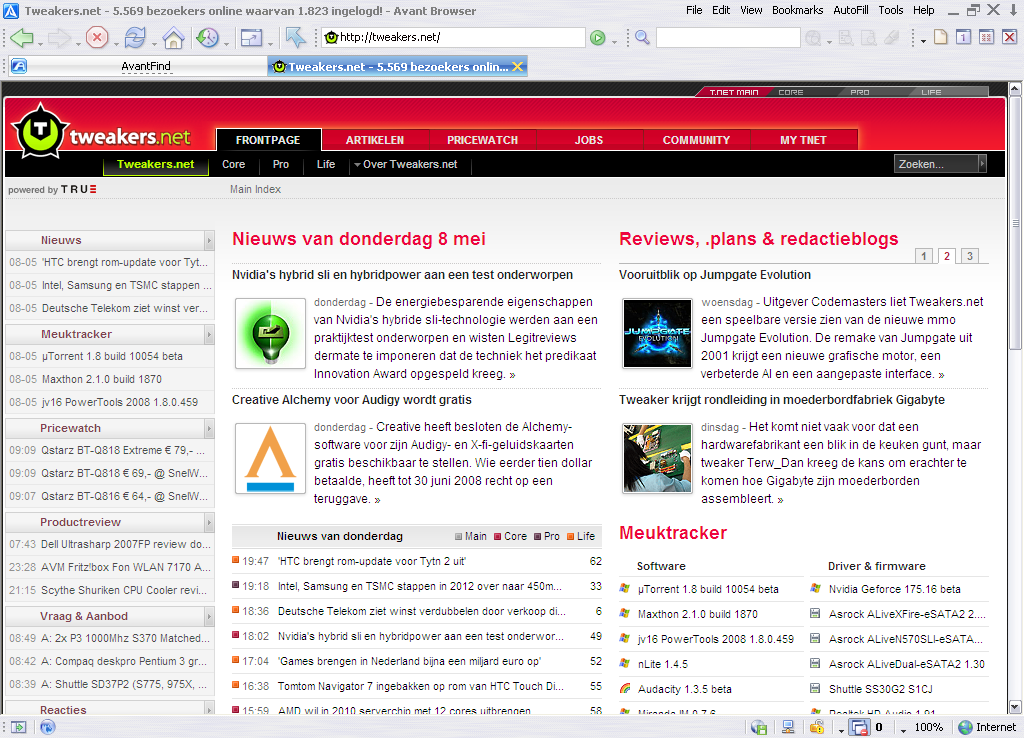Click the red close-page toolbar icon

1009,37
